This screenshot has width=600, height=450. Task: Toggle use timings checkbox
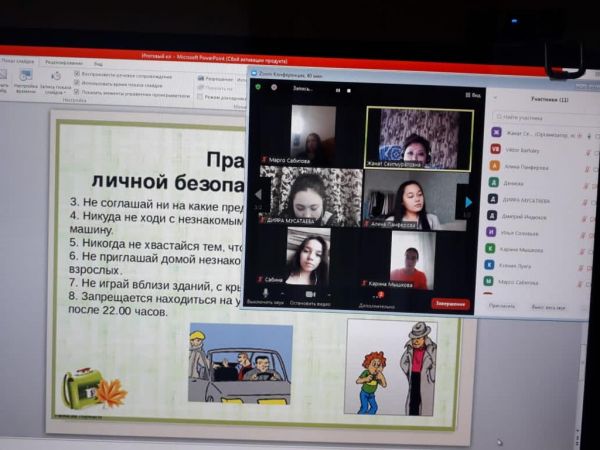[x=78, y=84]
